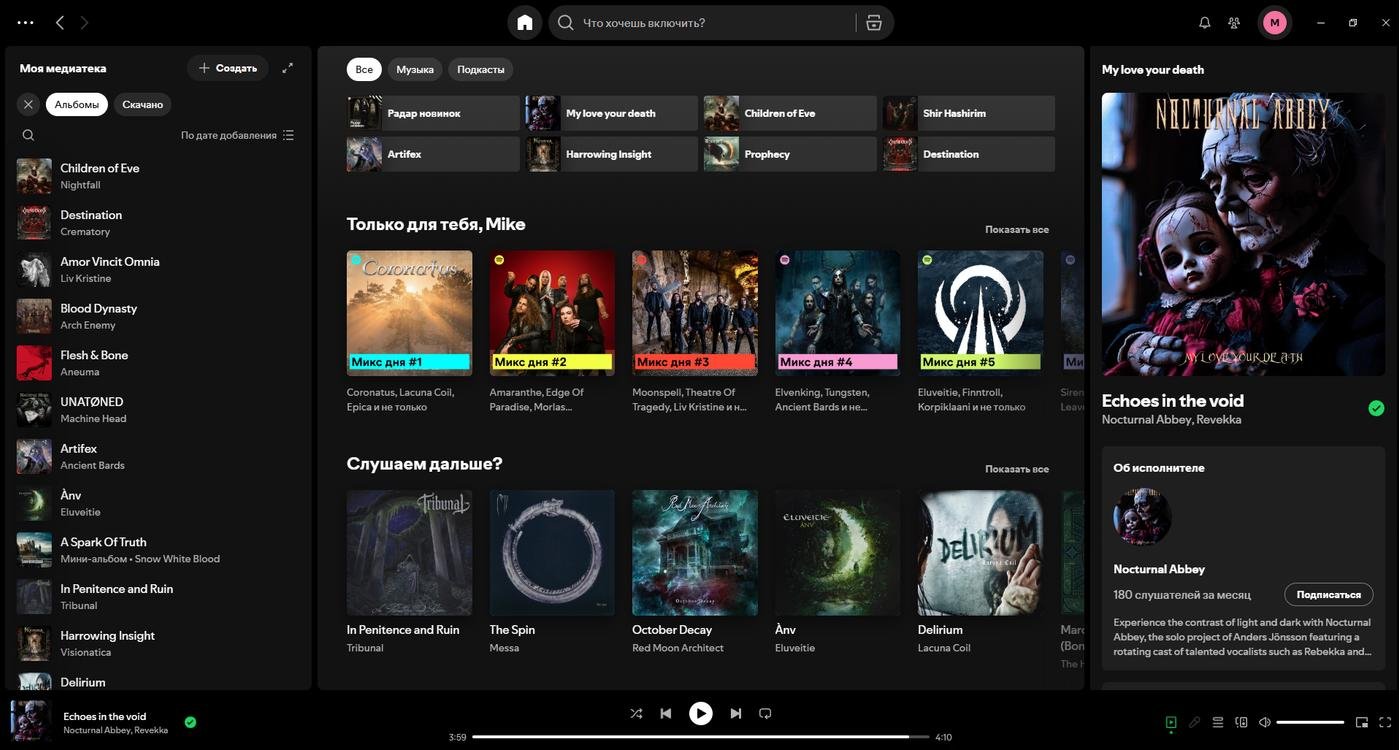The image size is (1400, 750).
Task: Clear library filters with the X icon
Action: [x=28, y=104]
